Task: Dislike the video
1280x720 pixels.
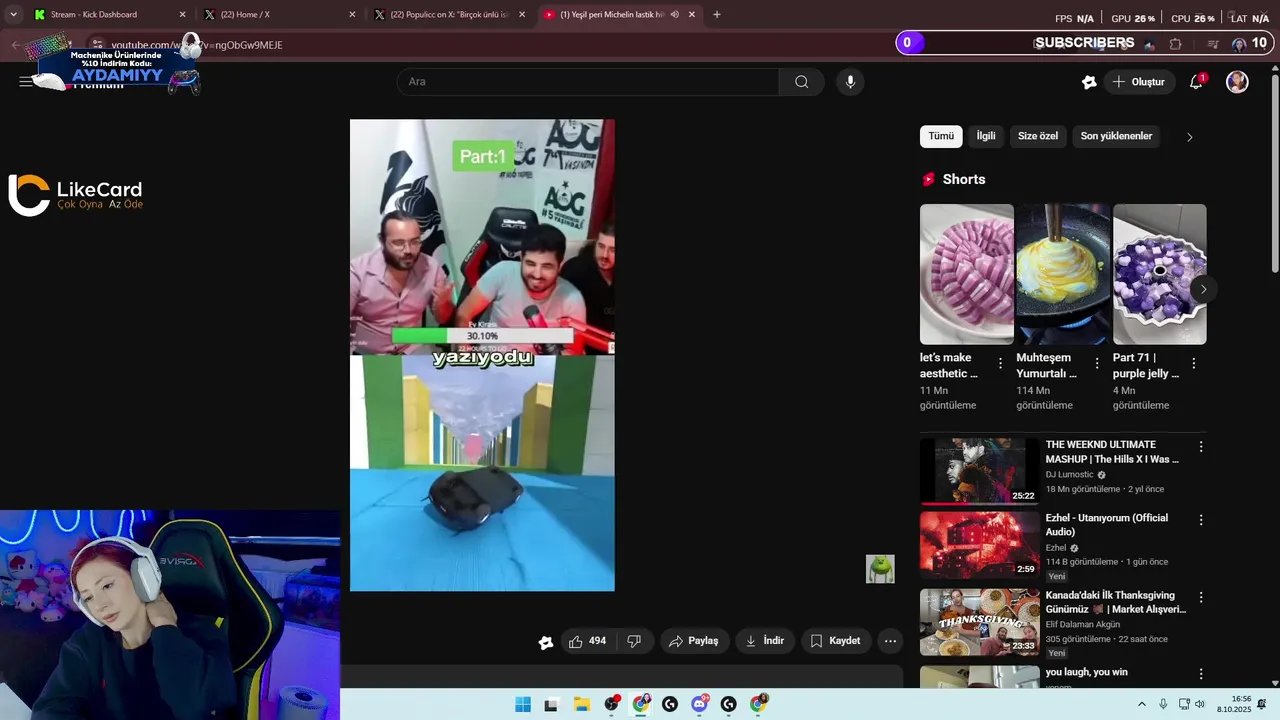Action: [x=634, y=641]
